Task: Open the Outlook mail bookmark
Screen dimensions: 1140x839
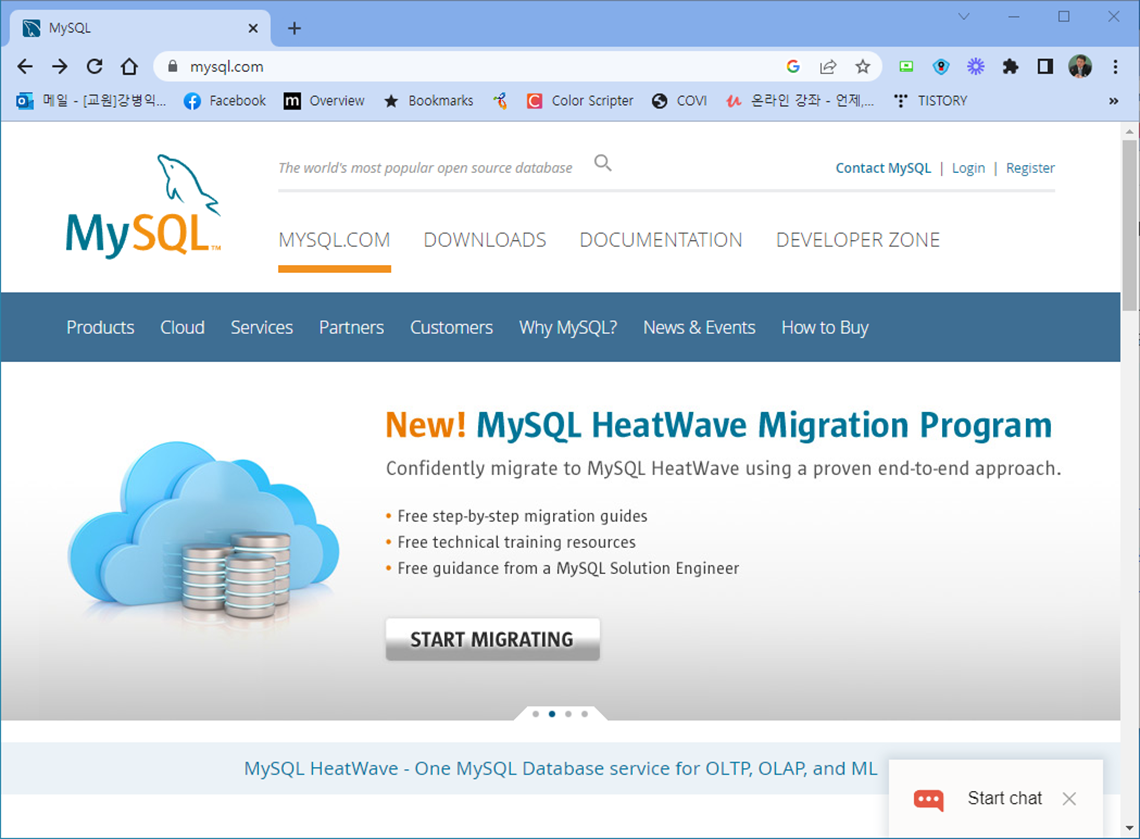Action: coord(91,100)
